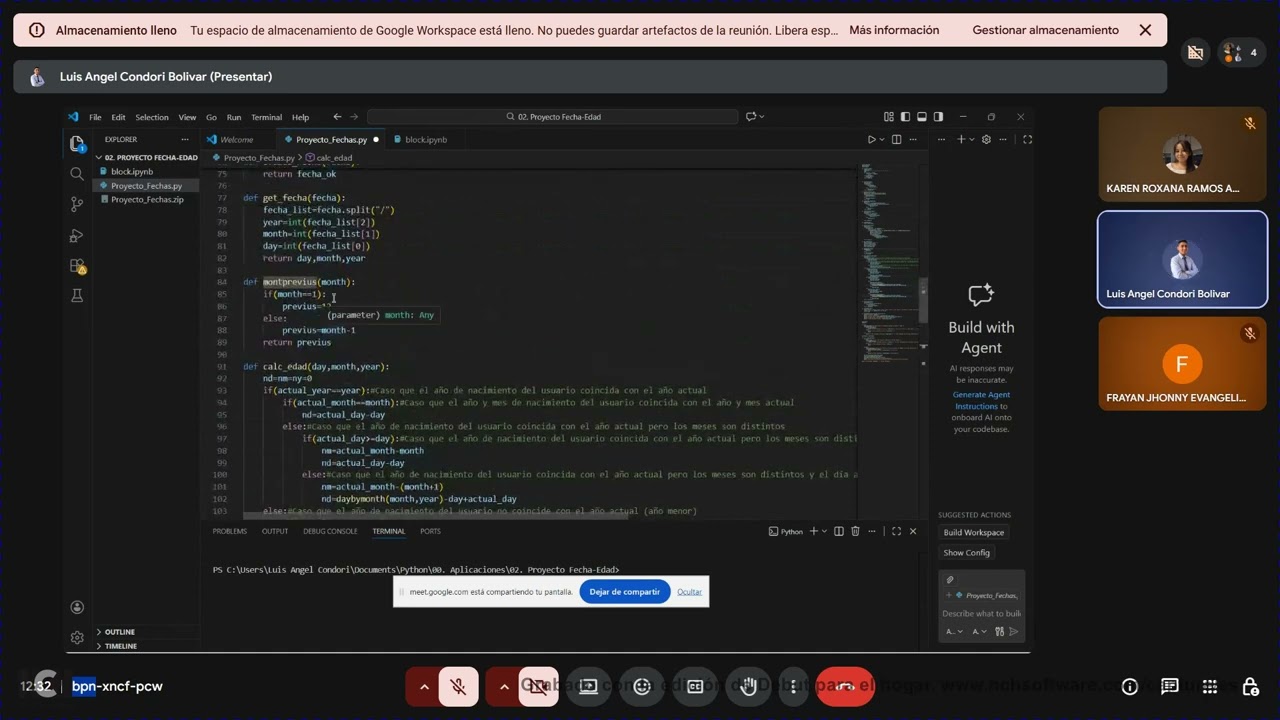Open the Terminal menu
1280x720 pixels.
point(266,117)
